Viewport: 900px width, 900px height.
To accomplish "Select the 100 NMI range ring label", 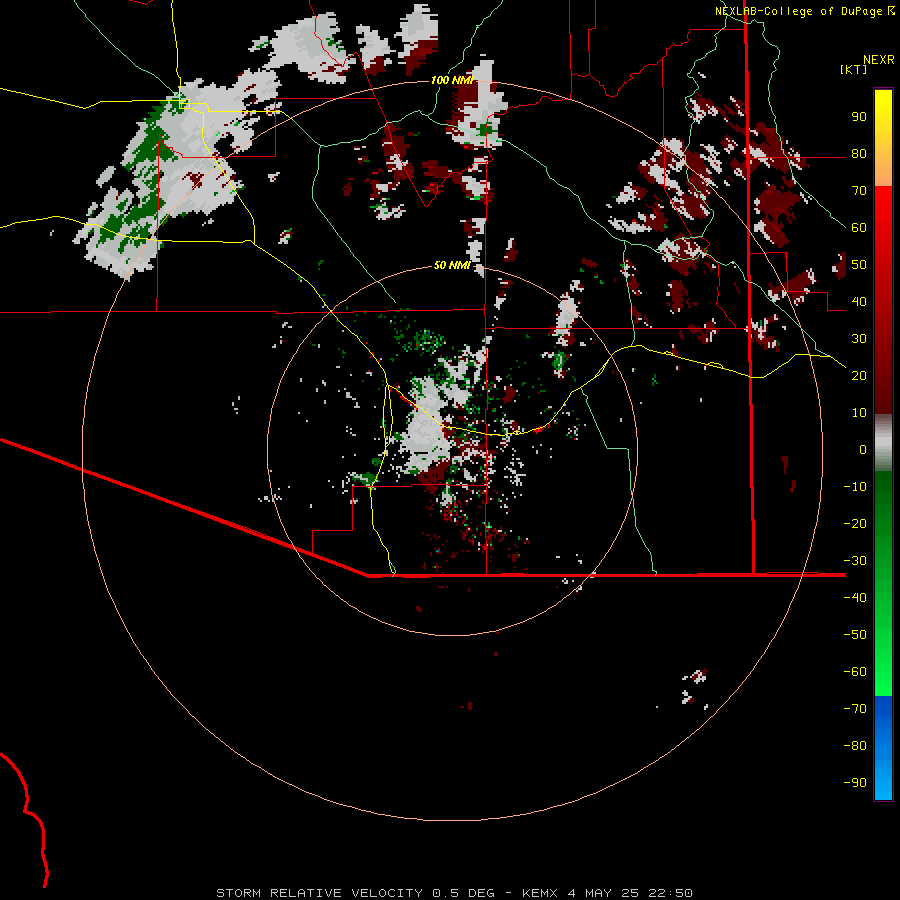I will pyautogui.click(x=452, y=80).
